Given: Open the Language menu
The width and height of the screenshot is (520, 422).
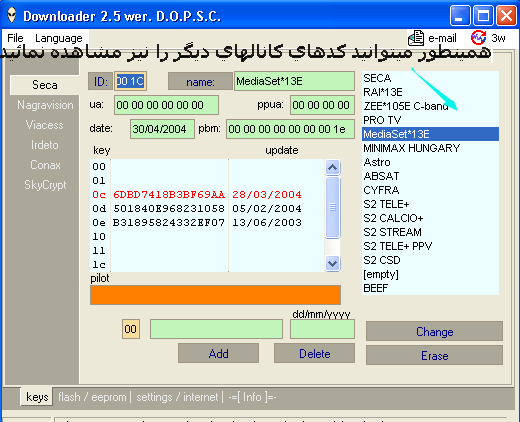Looking at the screenshot, I should pyautogui.click(x=59, y=38).
